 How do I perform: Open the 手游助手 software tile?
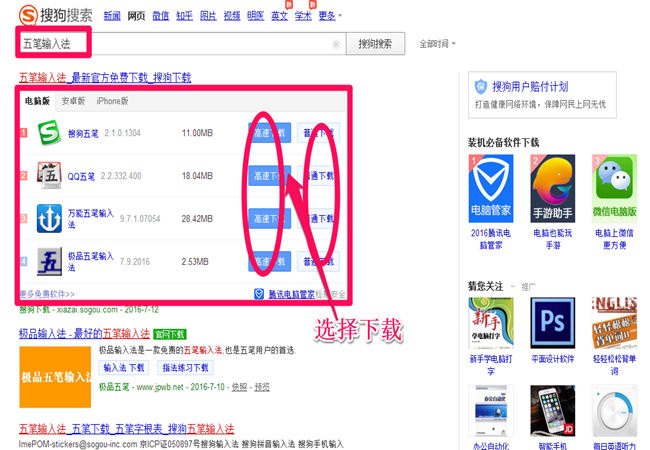click(x=553, y=189)
